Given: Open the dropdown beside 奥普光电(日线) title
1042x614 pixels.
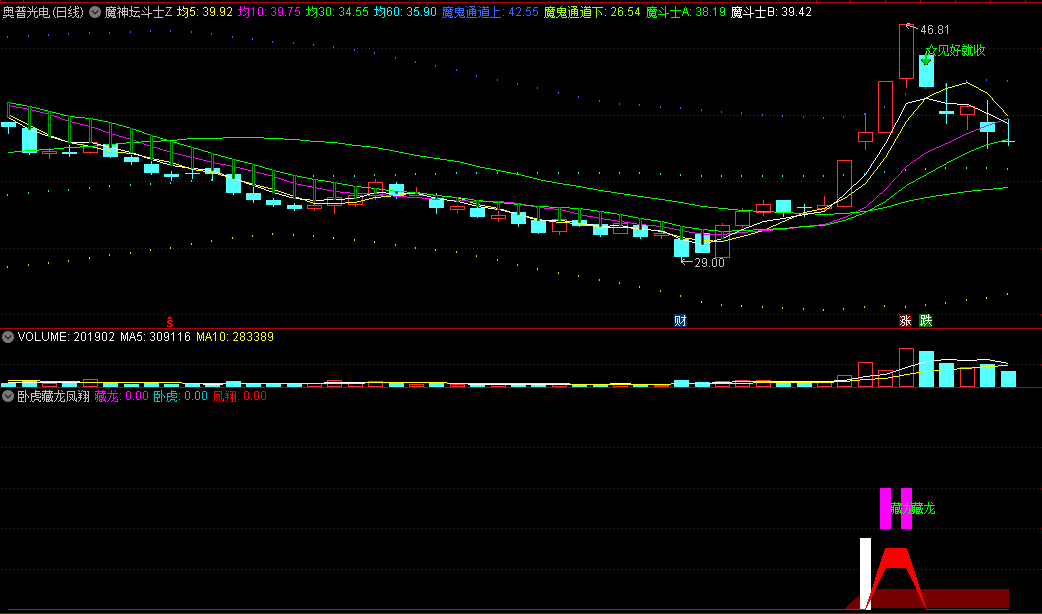Looking at the screenshot, I should (95, 12).
